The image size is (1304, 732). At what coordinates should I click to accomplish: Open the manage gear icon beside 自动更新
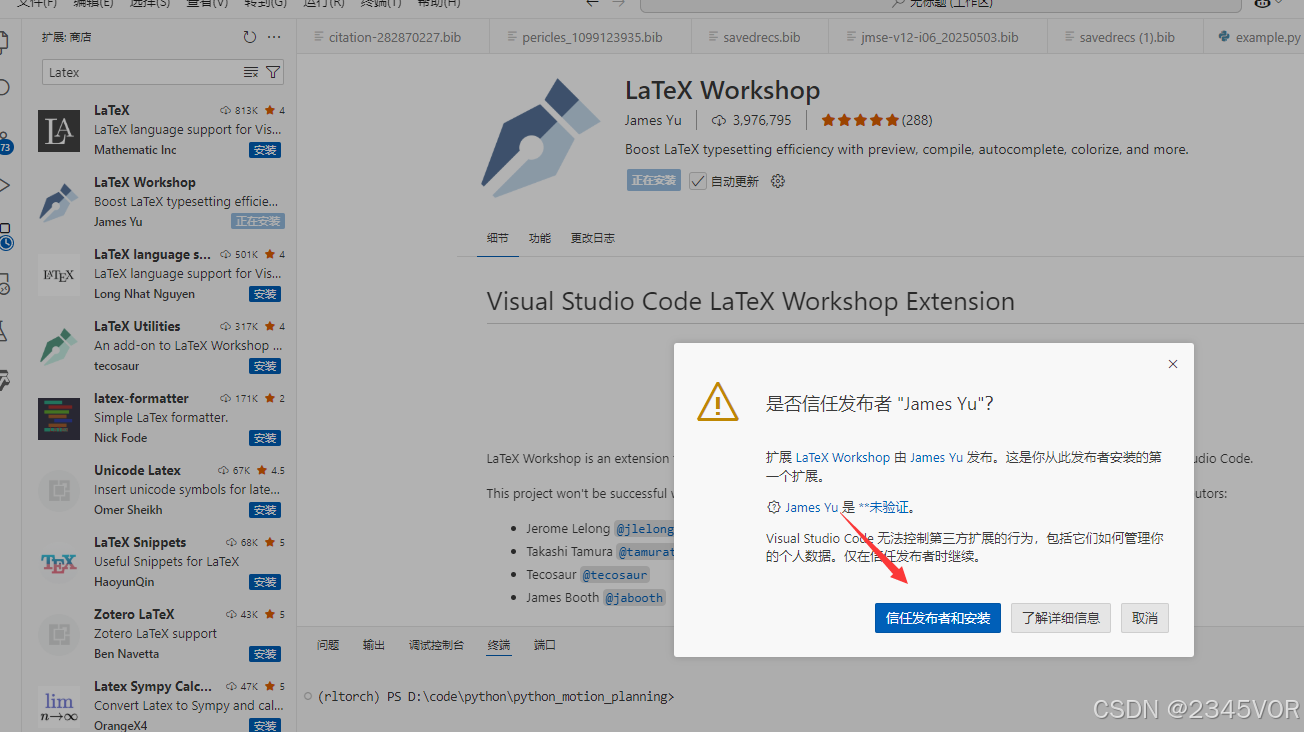click(x=778, y=181)
